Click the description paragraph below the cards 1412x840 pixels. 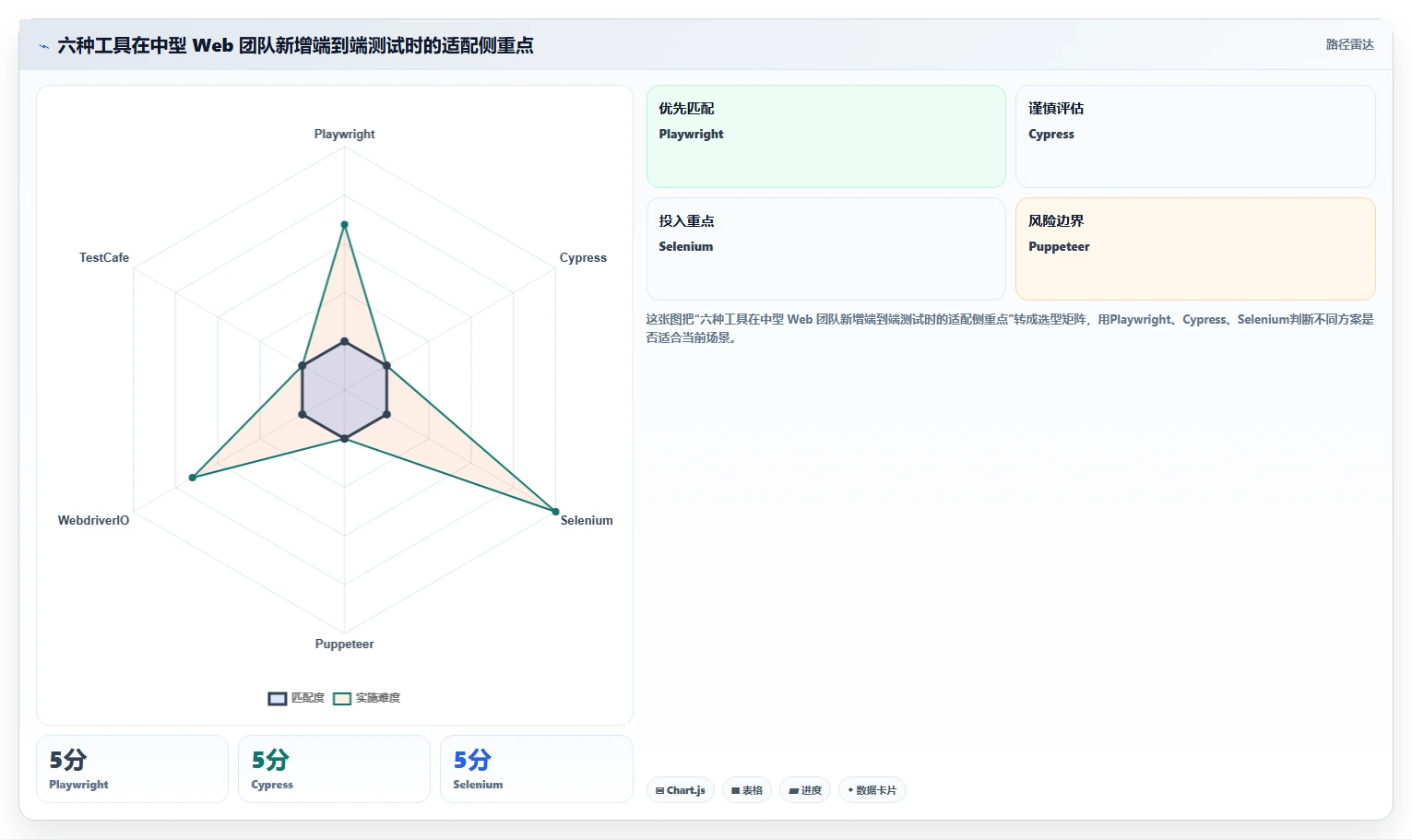(x=1010, y=328)
